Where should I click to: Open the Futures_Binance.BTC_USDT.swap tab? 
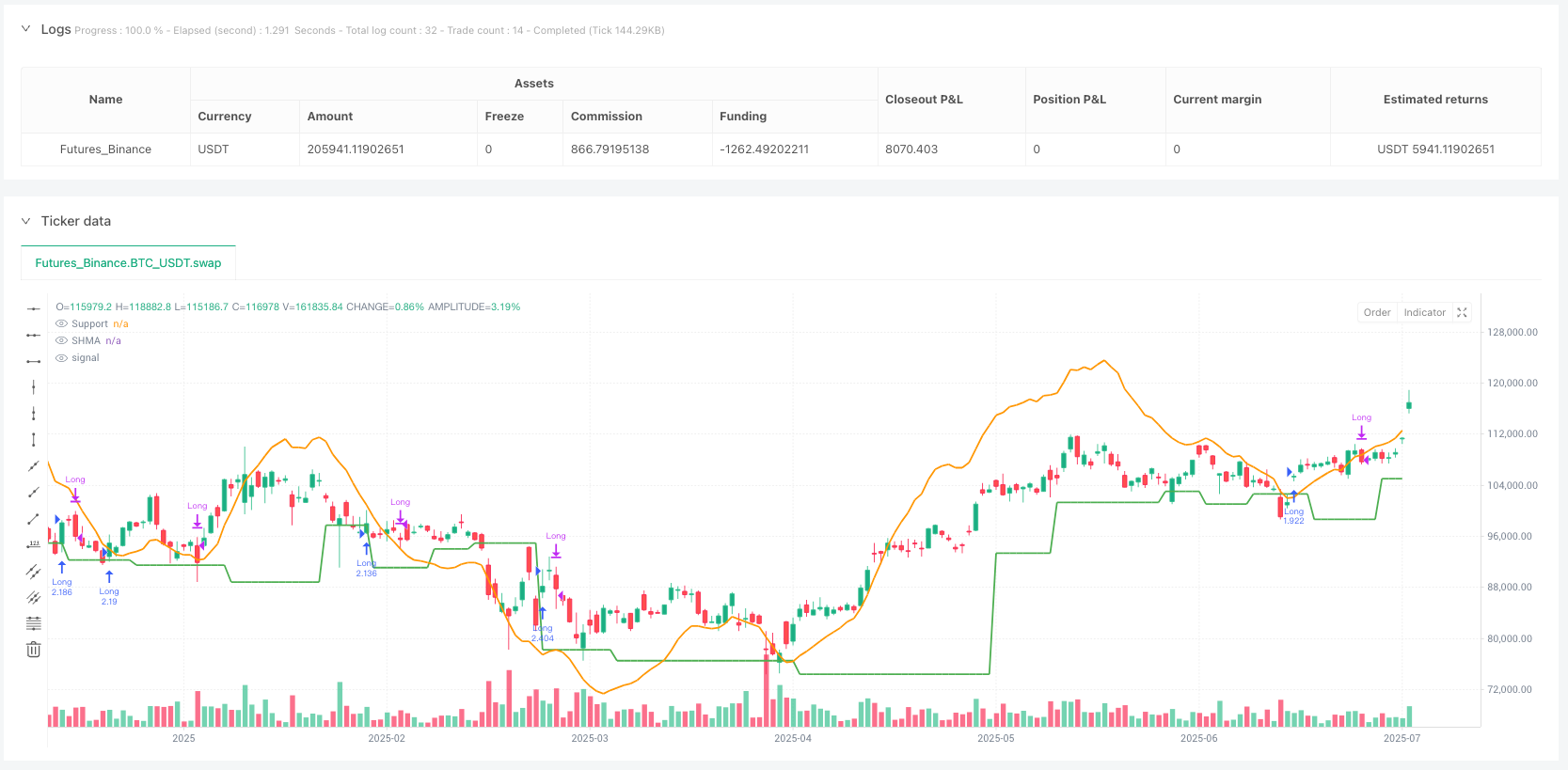point(128,263)
